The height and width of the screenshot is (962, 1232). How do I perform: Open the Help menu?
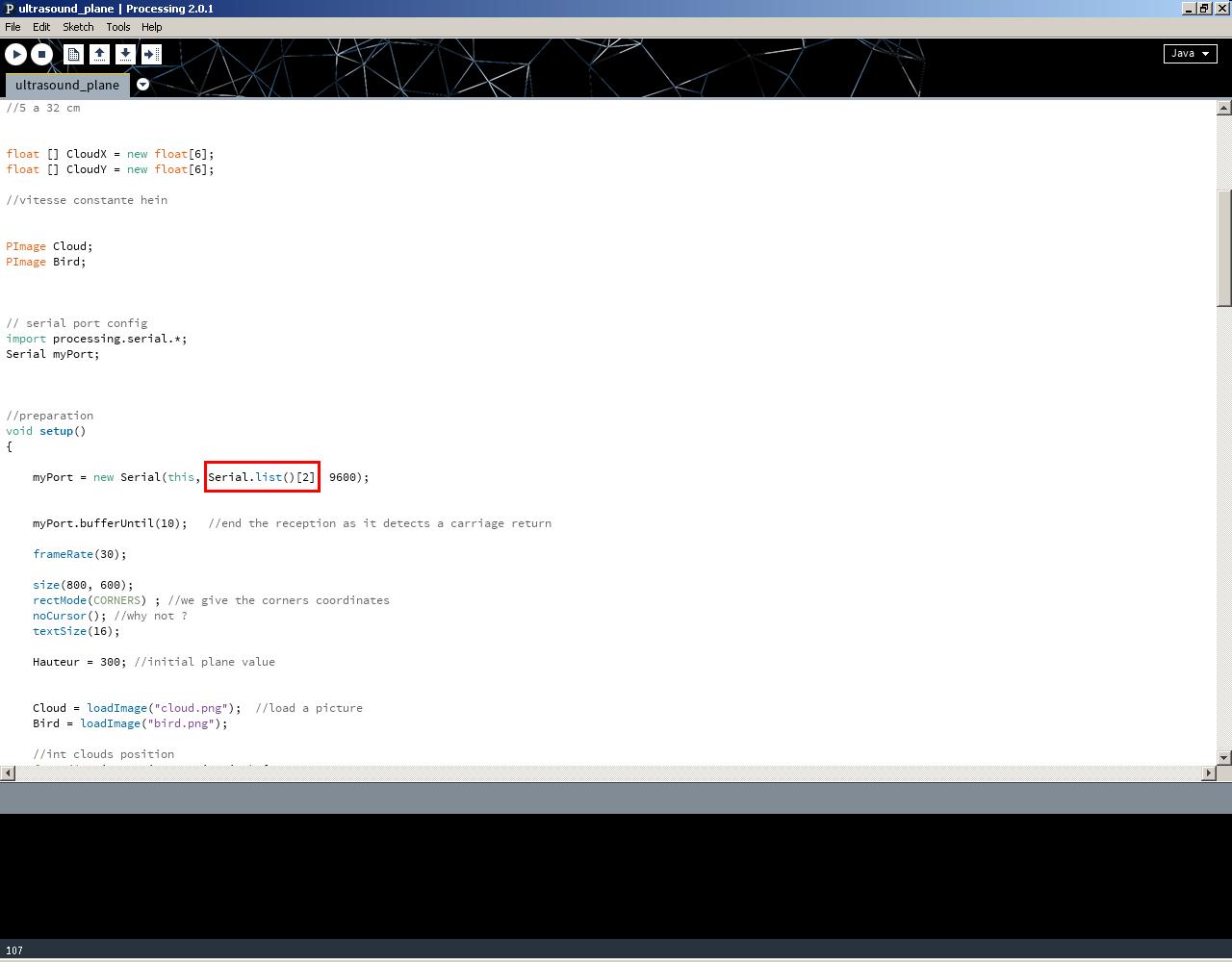(x=151, y=27)
